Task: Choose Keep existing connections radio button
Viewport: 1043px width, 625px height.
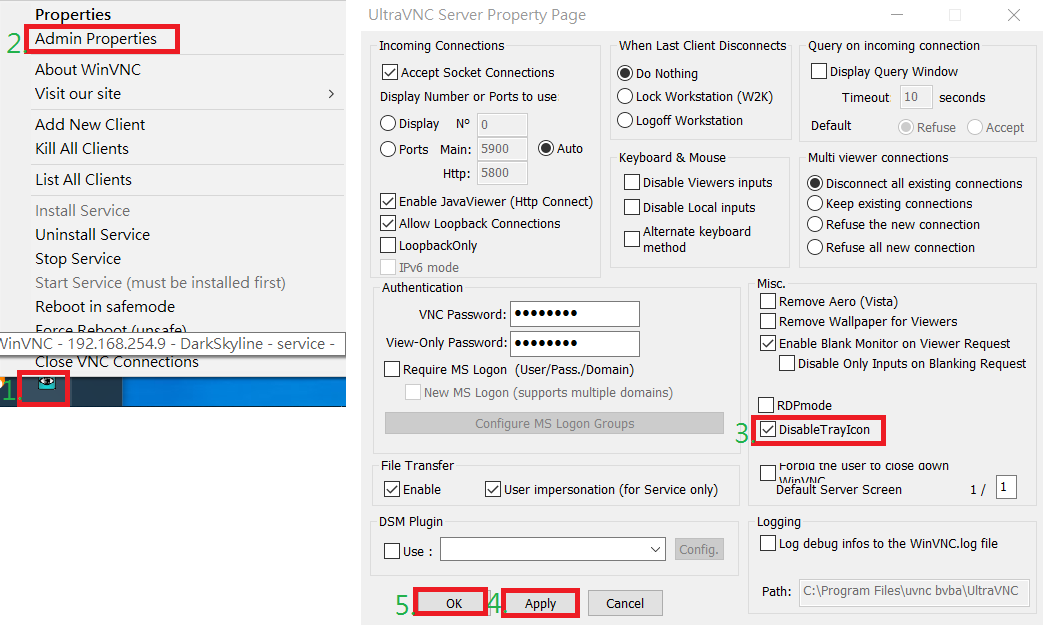Action: point(815,203)
